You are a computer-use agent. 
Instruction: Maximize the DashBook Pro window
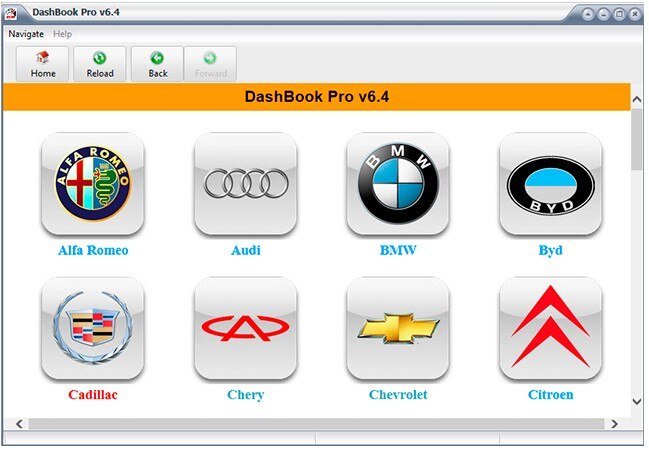click(619, 14)
